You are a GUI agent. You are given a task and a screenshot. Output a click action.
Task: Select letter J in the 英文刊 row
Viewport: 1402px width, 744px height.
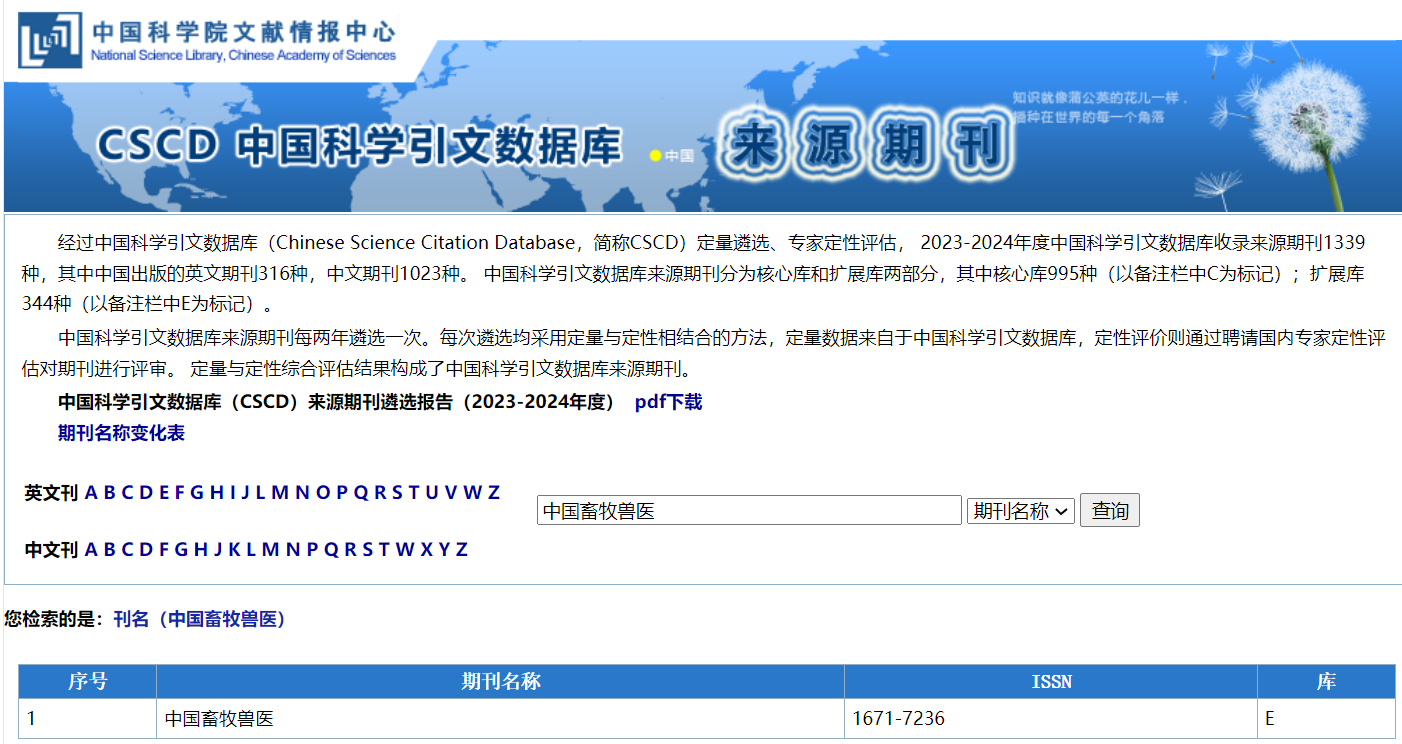[245, 493]
